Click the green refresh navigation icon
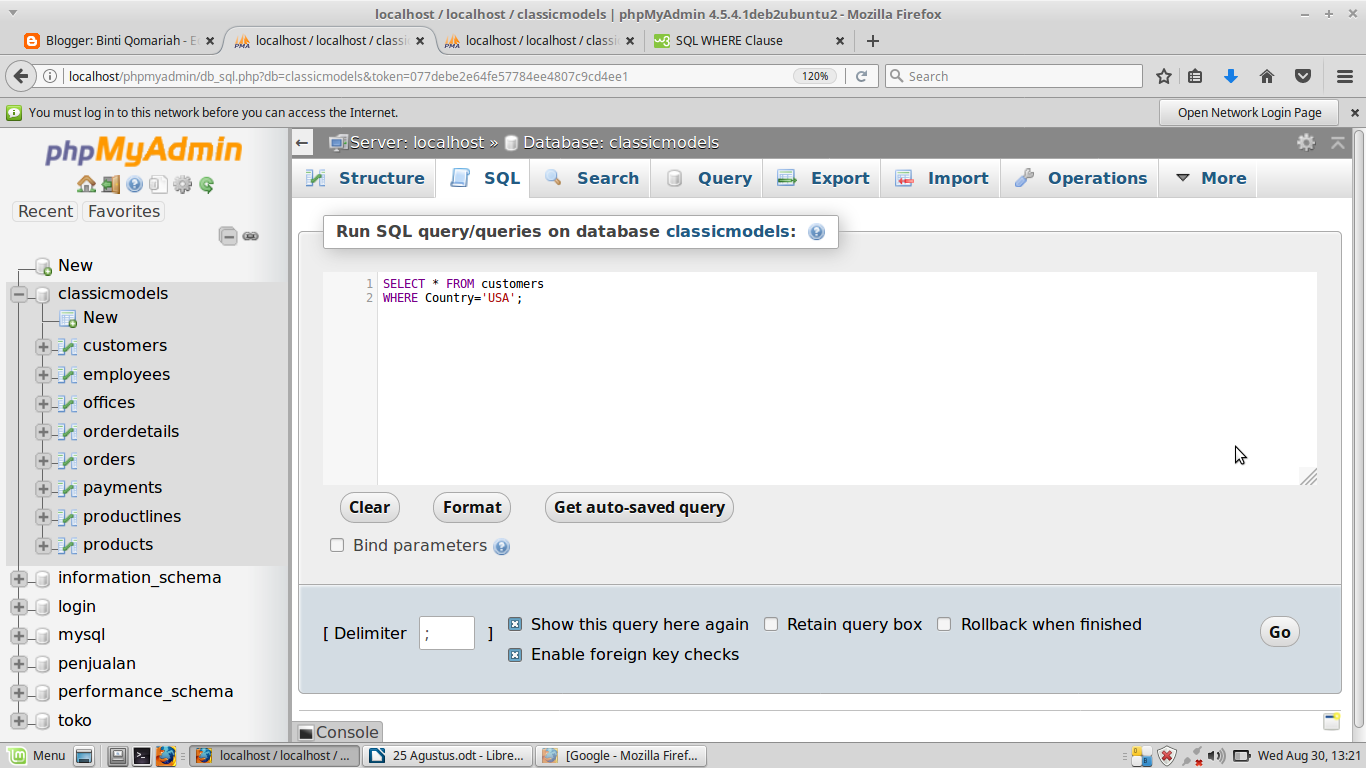Viewport: 1366px width, 768px height. click(x=206, y=184)
